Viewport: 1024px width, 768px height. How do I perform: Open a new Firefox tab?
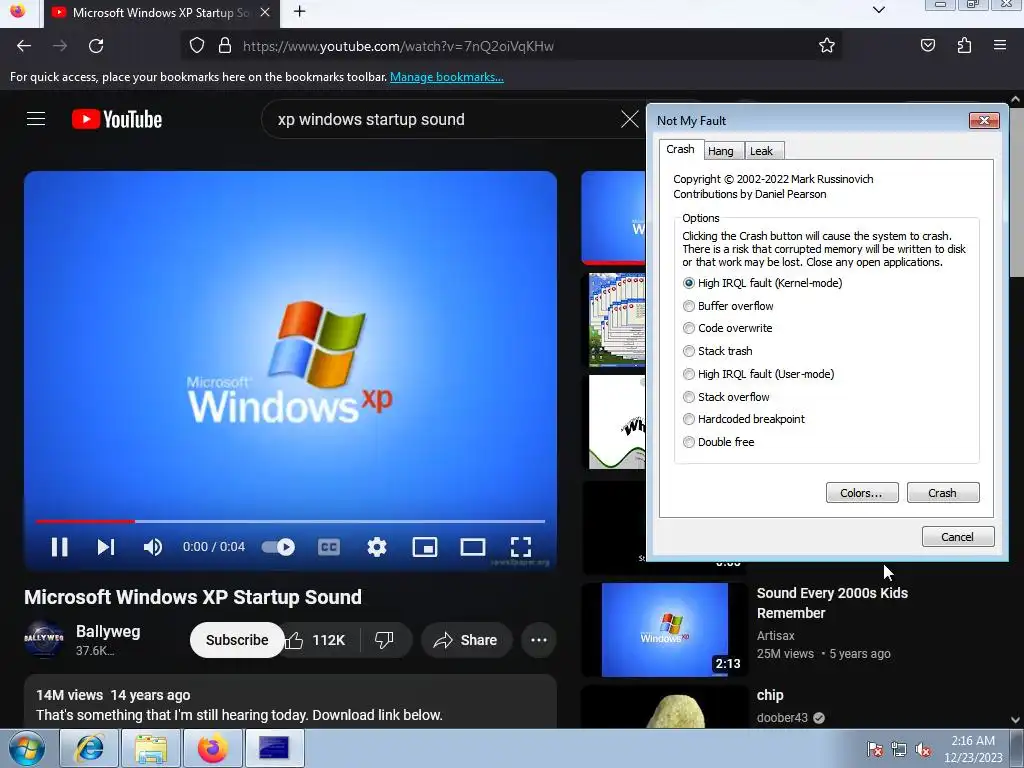(x=299, y=12)
